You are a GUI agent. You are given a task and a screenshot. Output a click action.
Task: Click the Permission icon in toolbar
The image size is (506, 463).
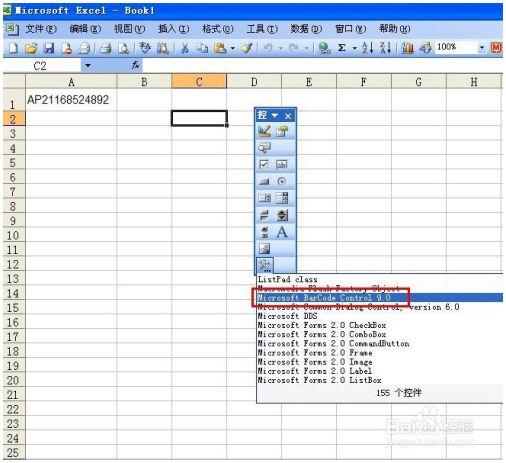click(67, 48)
